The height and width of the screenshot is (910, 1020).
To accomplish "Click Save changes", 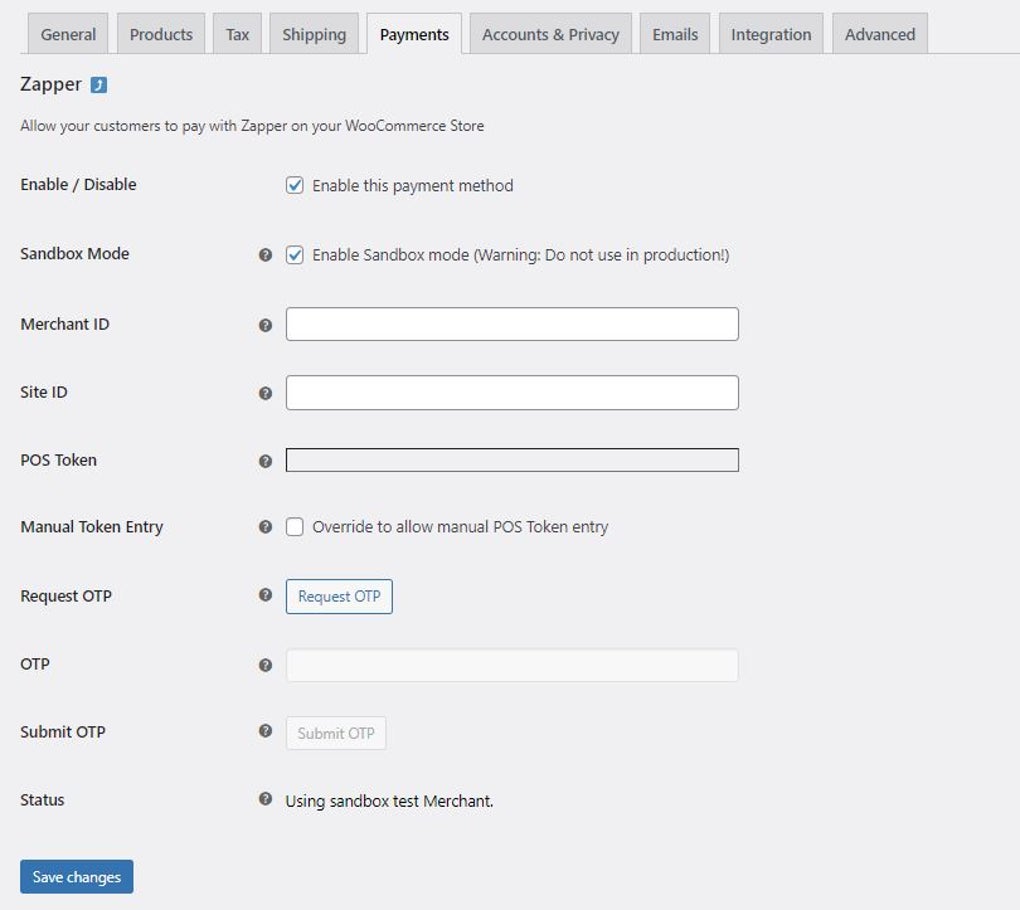I will coord(76,876).
